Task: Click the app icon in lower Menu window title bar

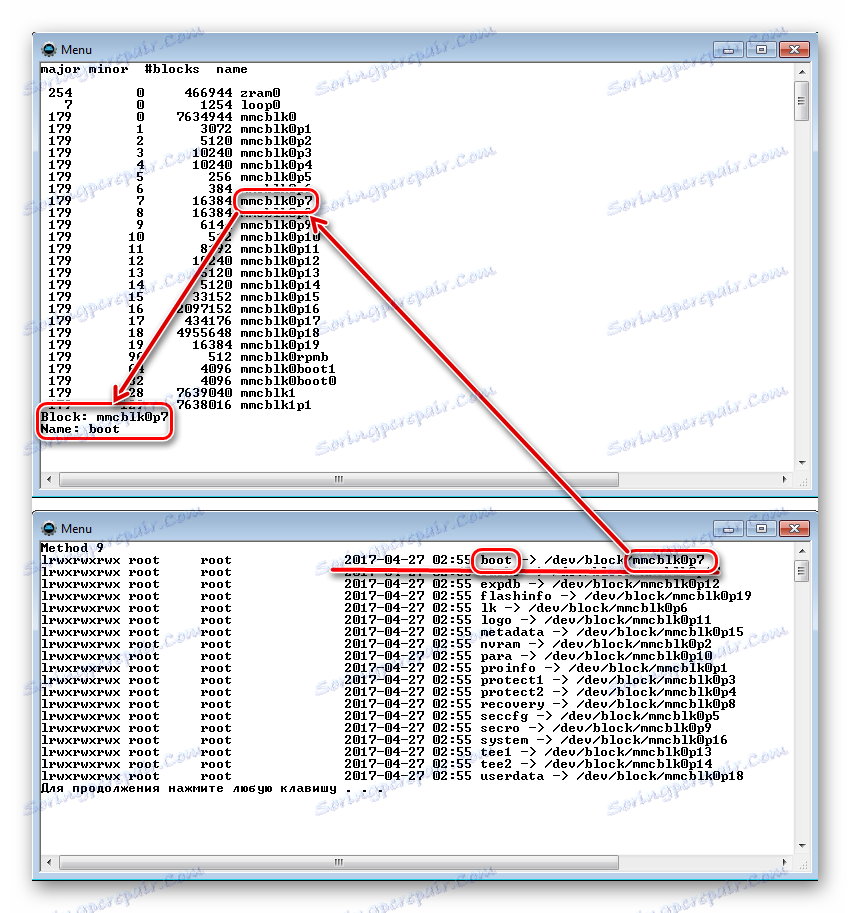Action: pos(49,529)
